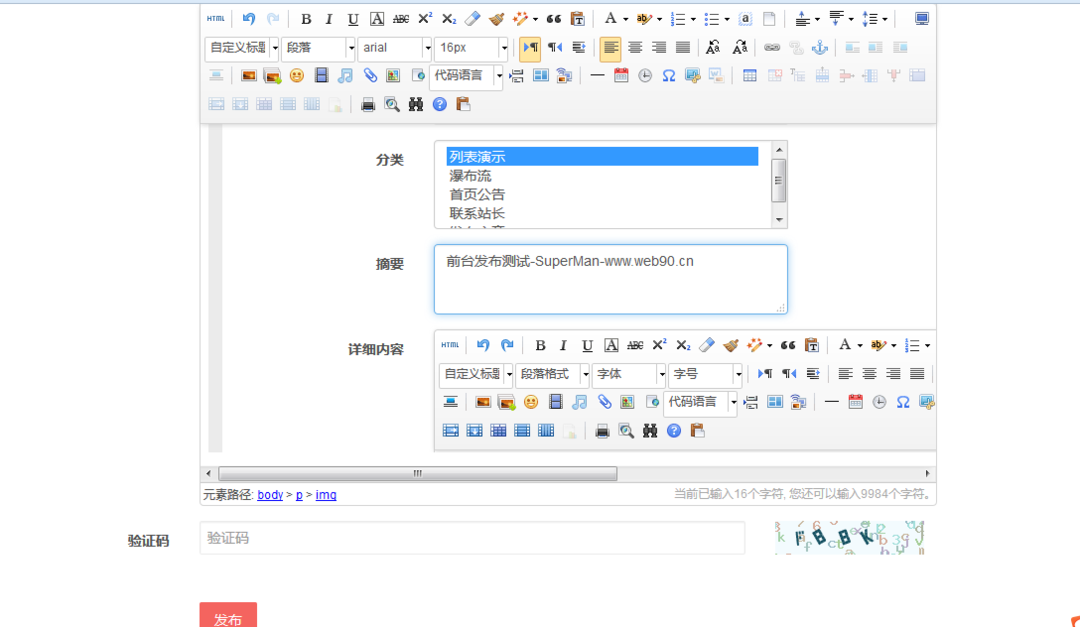Open ordered list dropdown arrow in outer editor
Screen dimensions: 1080x627
click(693, 19)
